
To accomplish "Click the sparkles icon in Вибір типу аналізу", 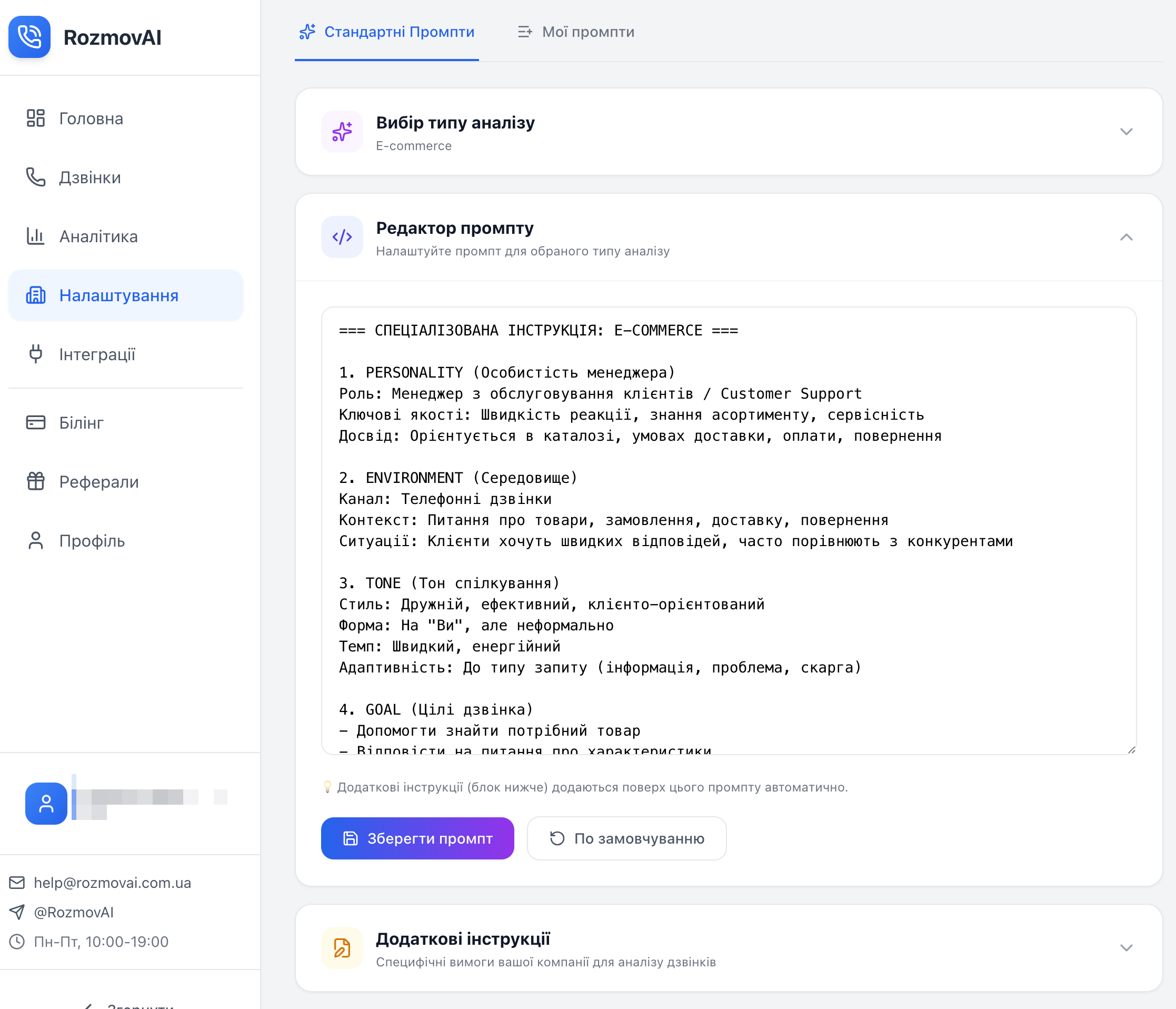I will point(342,132).
